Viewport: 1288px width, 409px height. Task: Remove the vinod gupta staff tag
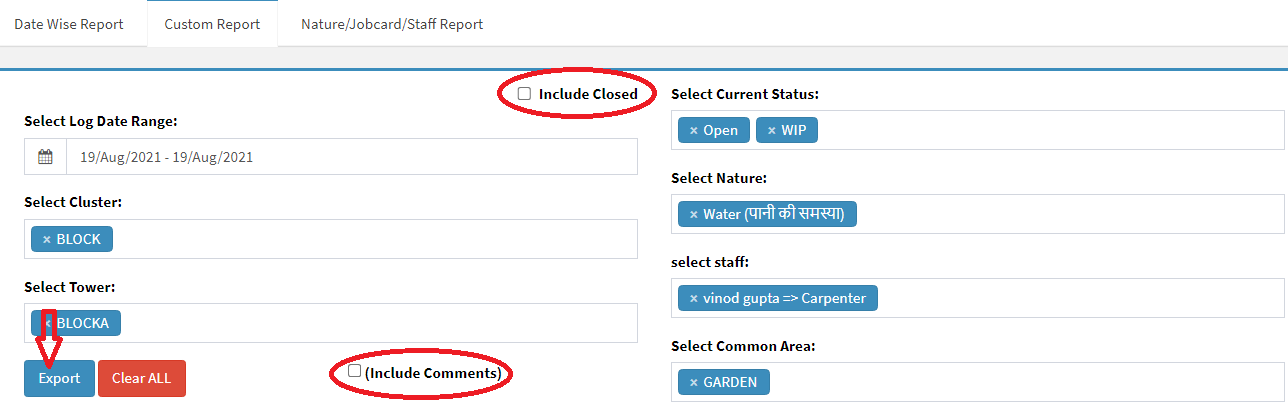pyautogui.click(x=694, y=298)
